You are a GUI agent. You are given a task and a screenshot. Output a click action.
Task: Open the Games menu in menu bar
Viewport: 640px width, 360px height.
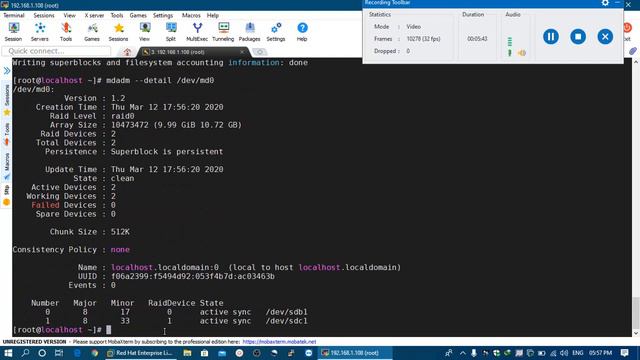138,15
